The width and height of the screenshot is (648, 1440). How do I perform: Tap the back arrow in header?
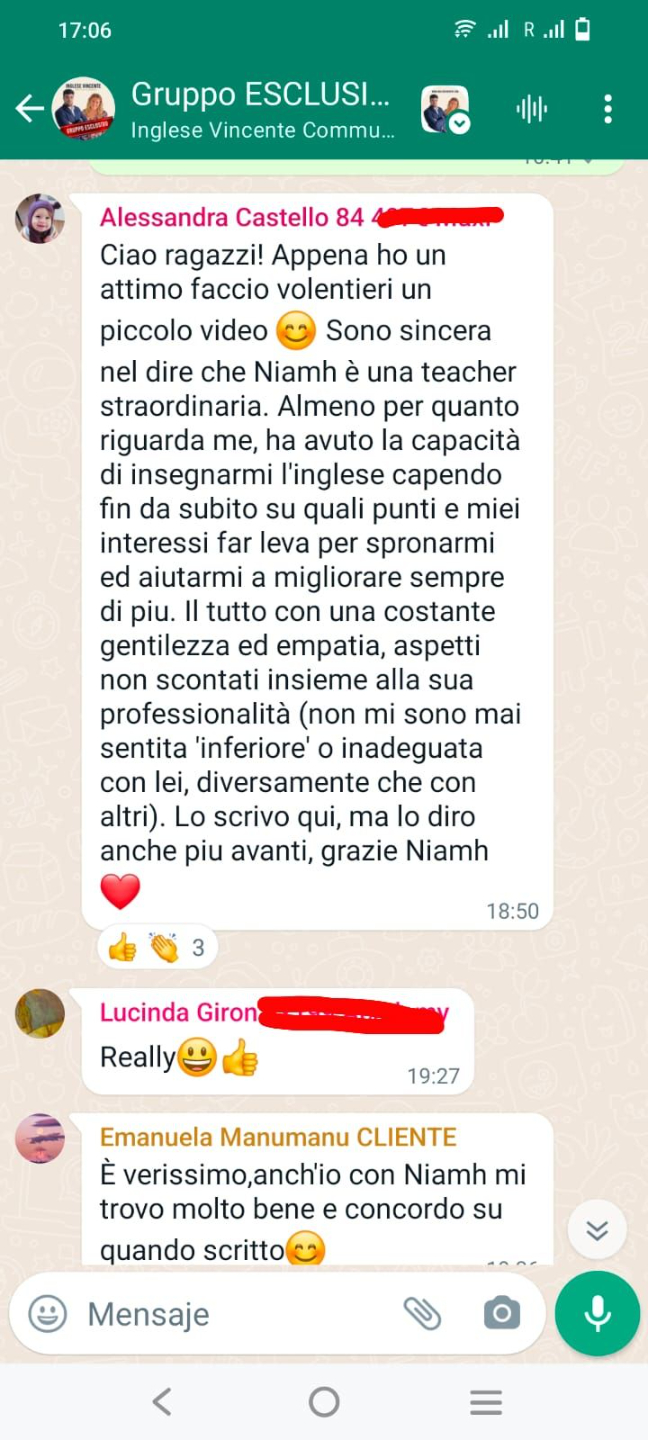pos(29,109)
